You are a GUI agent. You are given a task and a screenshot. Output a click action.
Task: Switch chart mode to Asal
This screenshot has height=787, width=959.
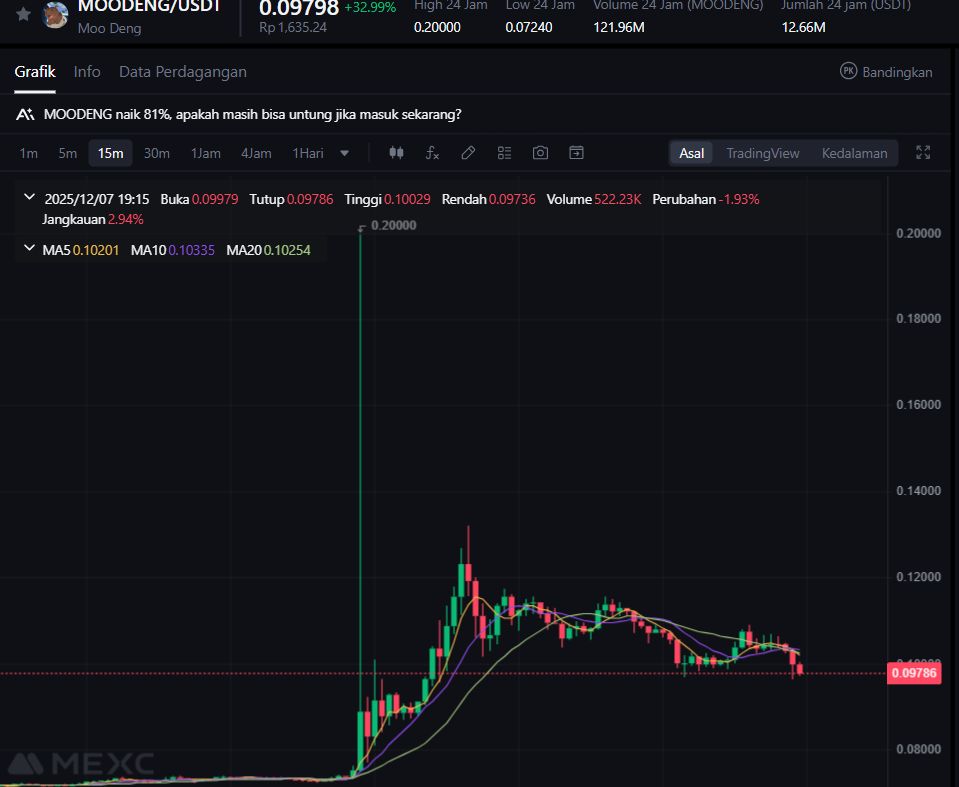(x=691, y=153)
